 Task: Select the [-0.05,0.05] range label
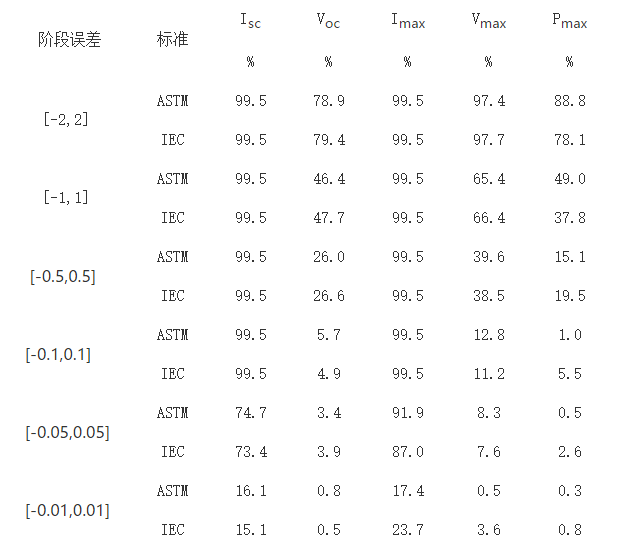click(68, 432)
